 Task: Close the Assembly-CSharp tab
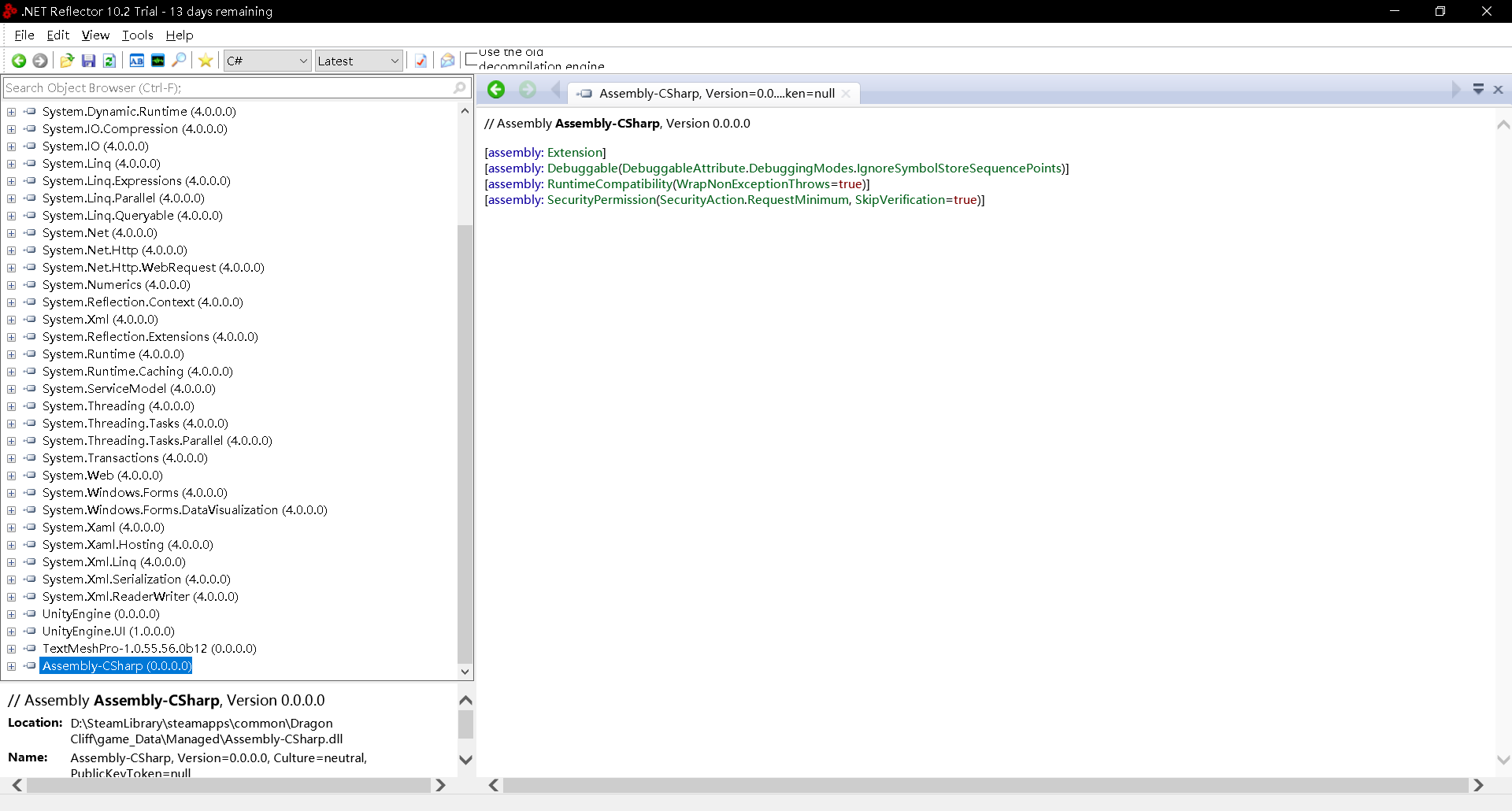pos(846,93)
